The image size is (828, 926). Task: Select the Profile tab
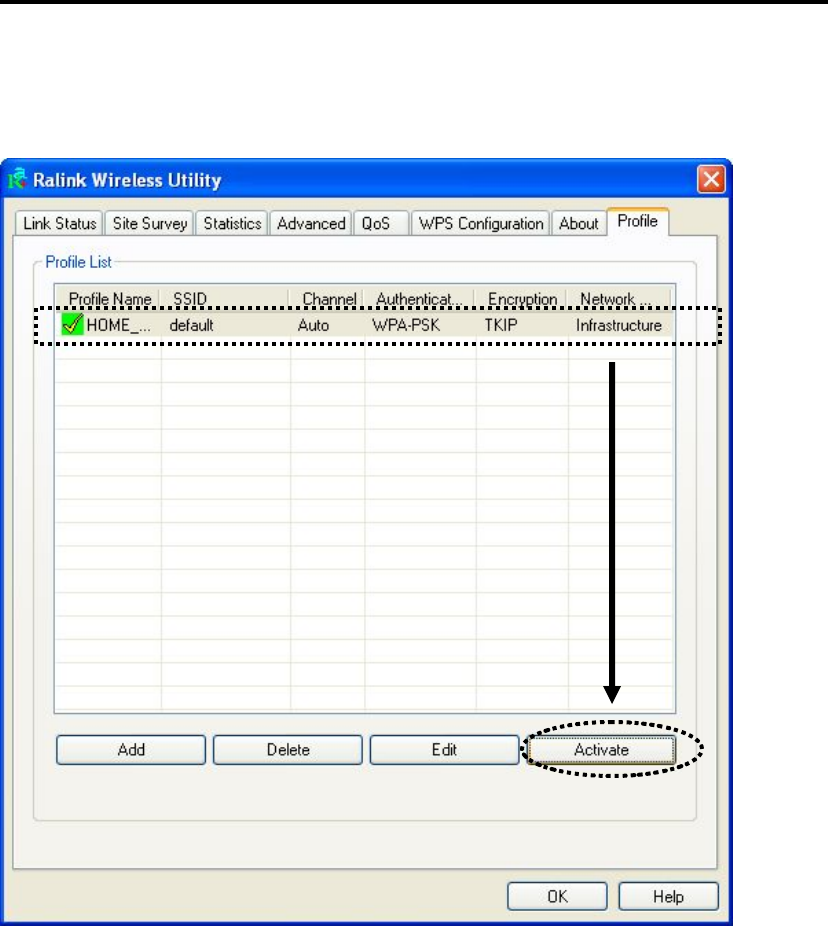click(x=637, y=221)
